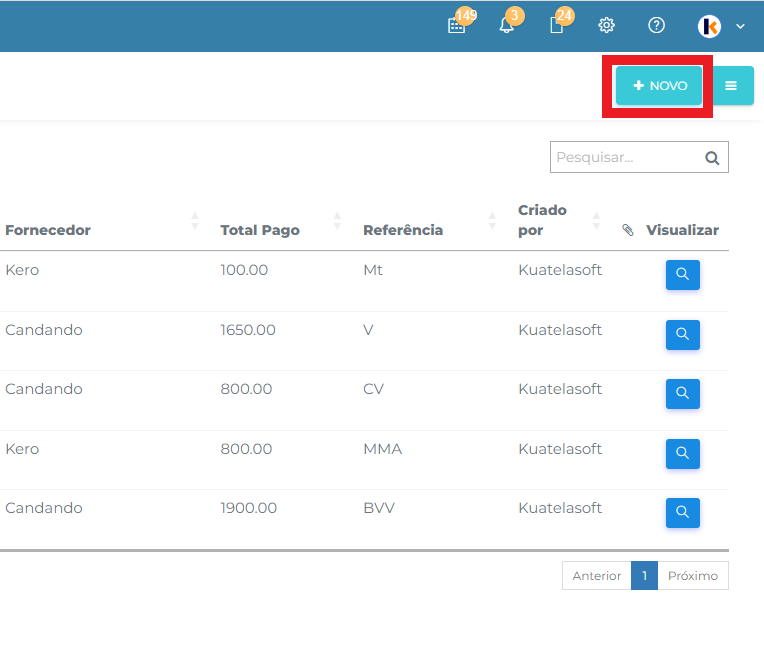This screenshot has height=649, width=764.
Task: Go to Anterior page
Action: pos(596,576)
